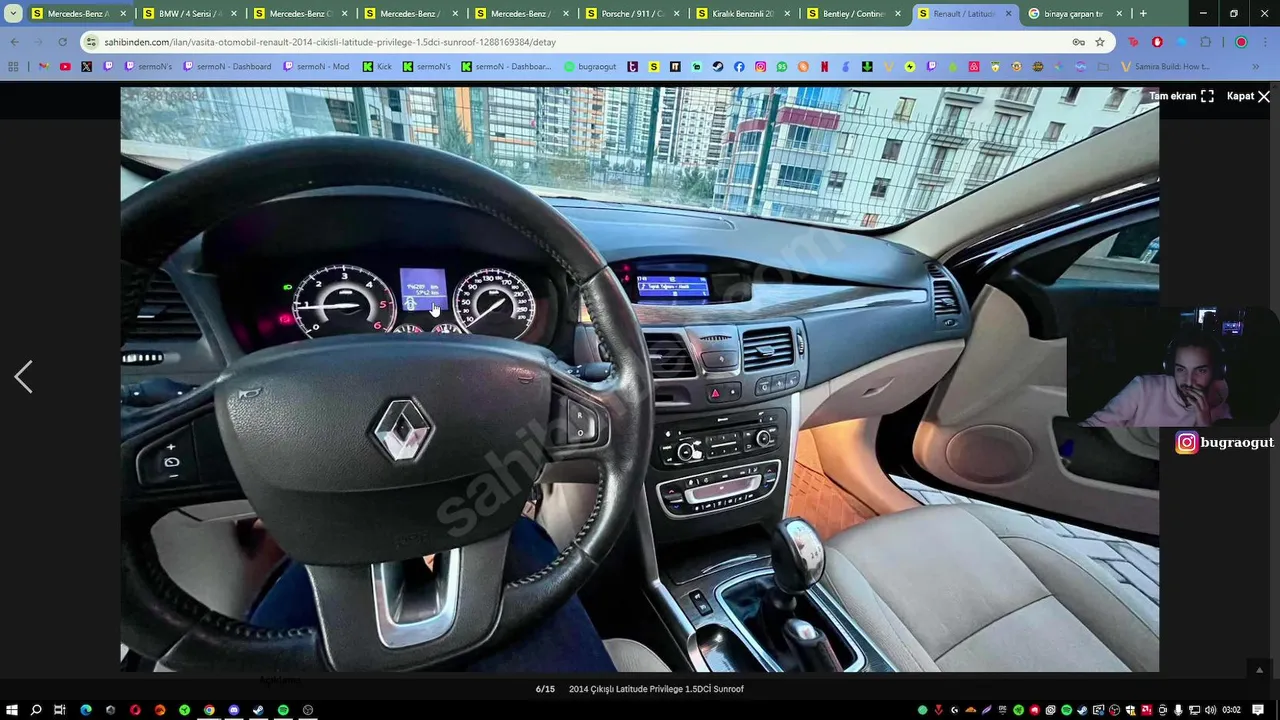Expand hidden bookmarks chevron
Image resolution: width=1280 pixels, height=720 pixels.
click(x=1256, y=67)
